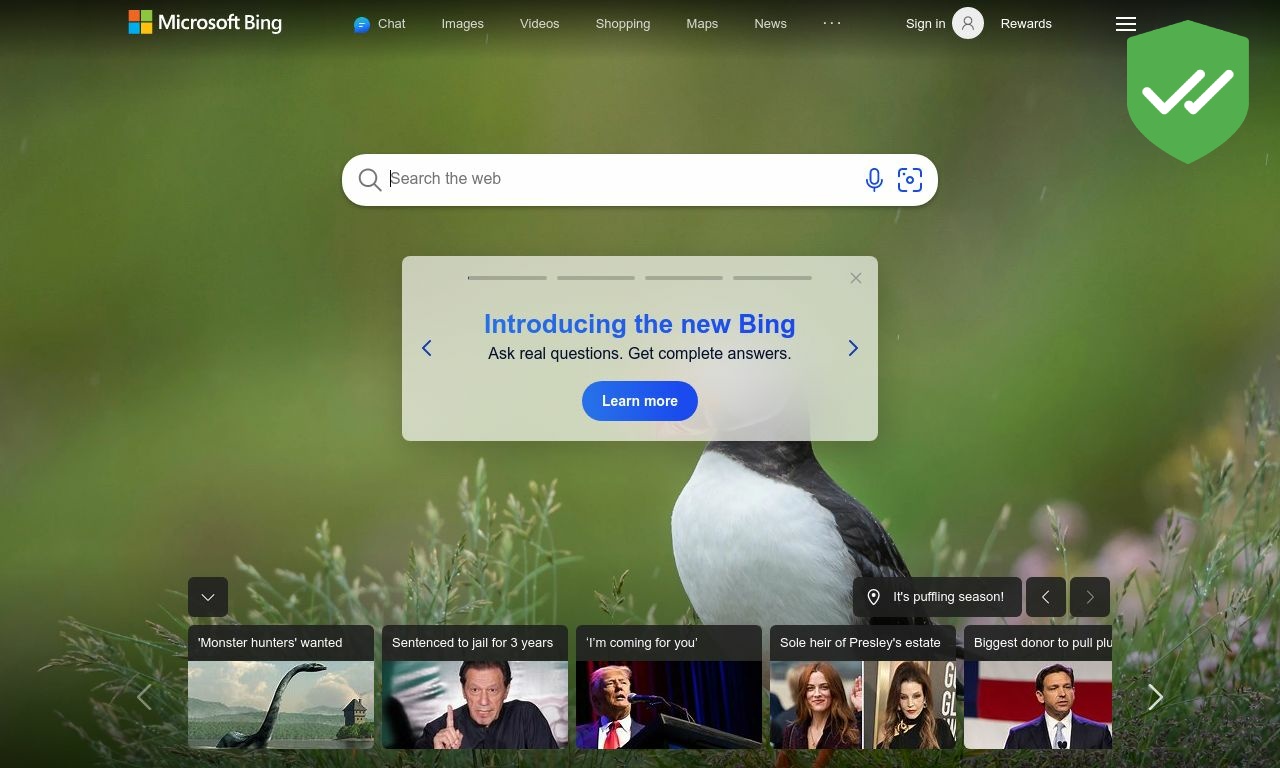Click the Learn more button

tap(640, 401)
